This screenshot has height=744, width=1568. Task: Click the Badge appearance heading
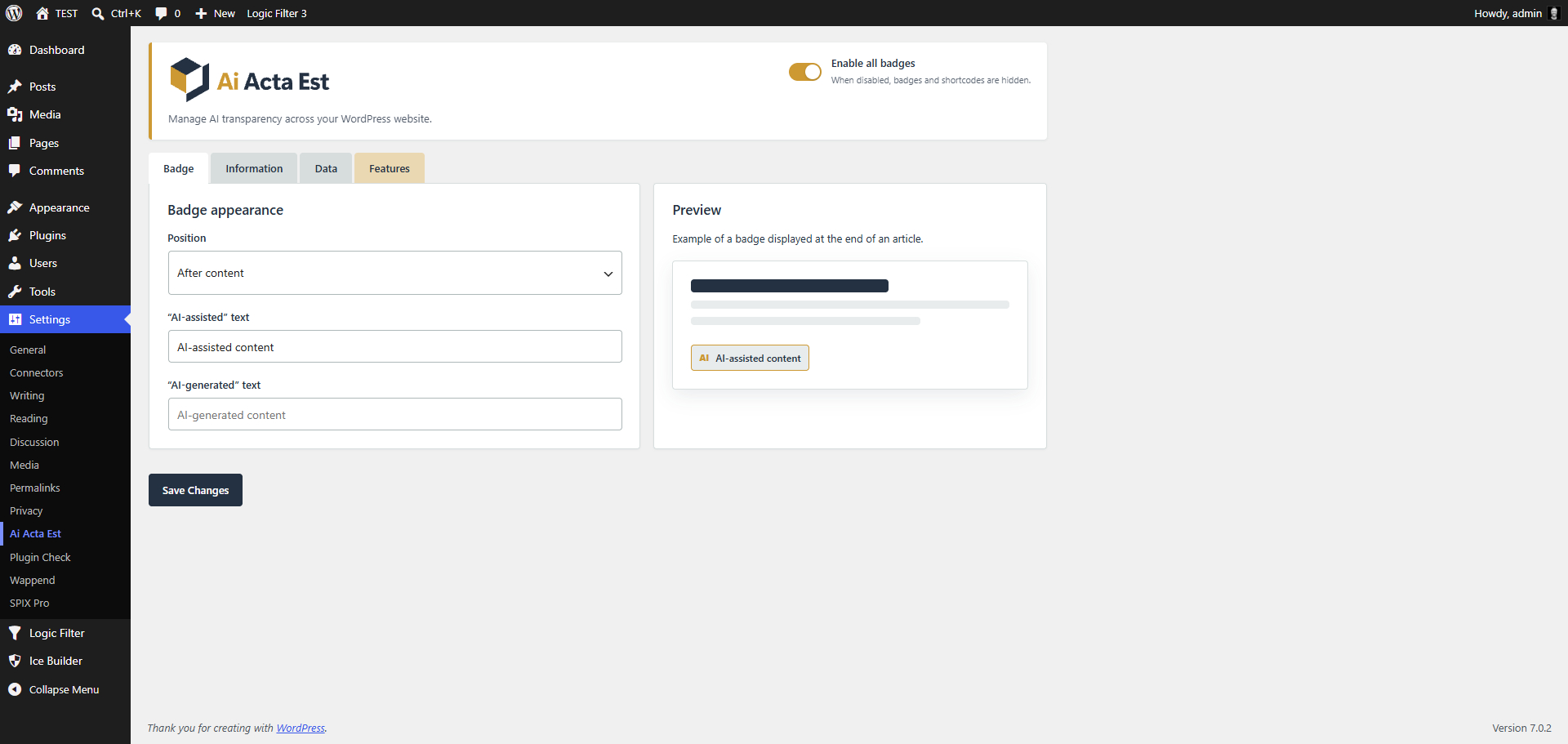(225, 210)
